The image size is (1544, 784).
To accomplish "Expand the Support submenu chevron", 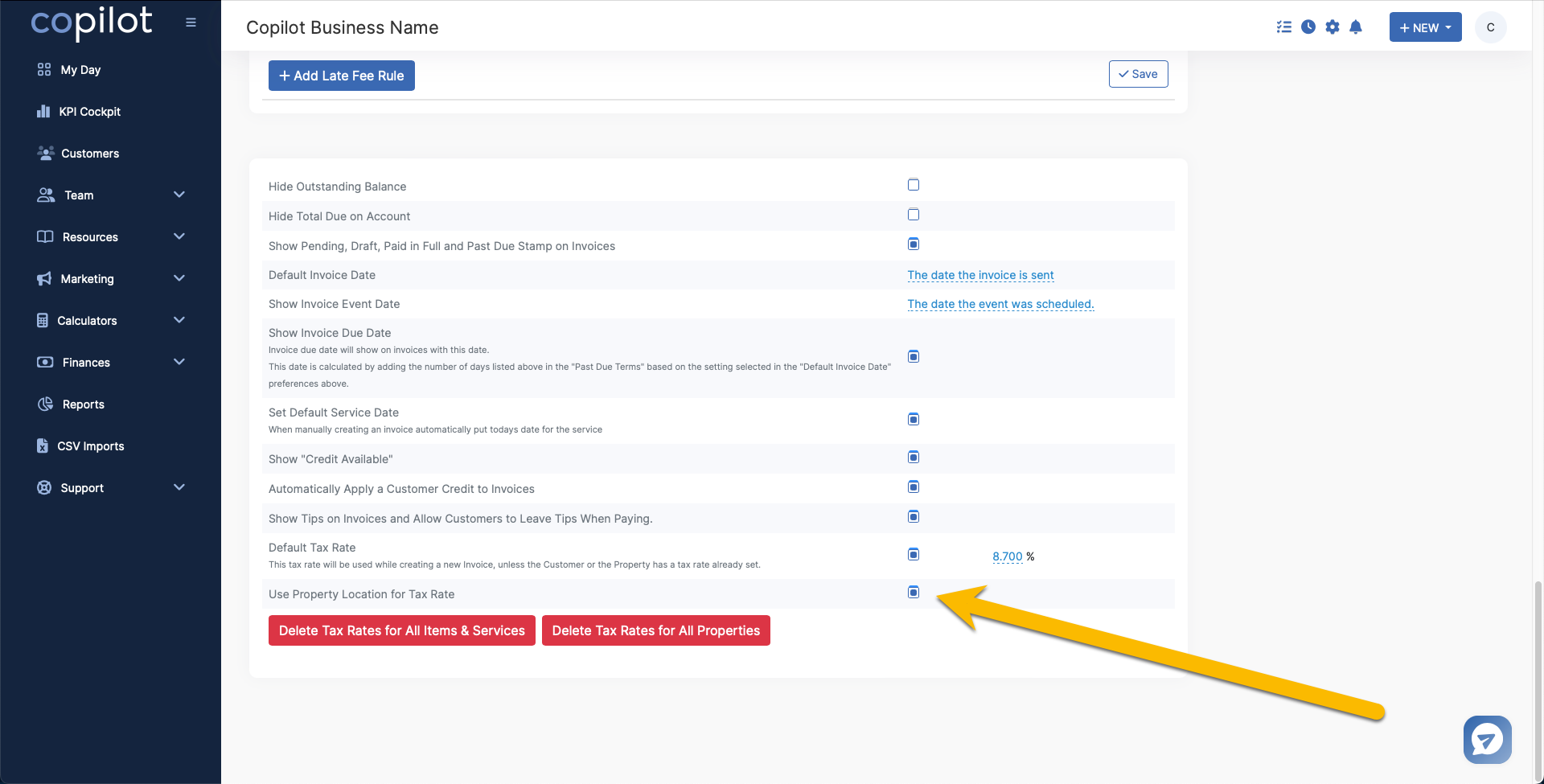I will pyautogui.click(x=179, y=487).
